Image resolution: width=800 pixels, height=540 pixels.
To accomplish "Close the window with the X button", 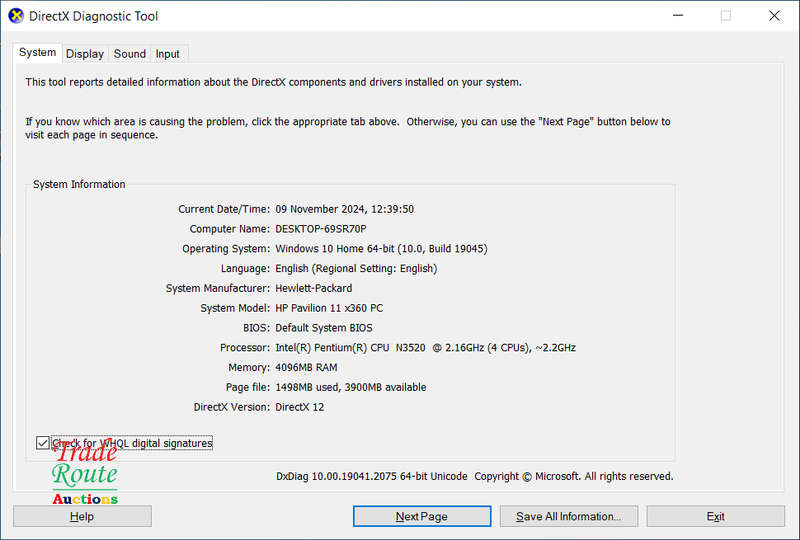I will [x=774, y=16].
